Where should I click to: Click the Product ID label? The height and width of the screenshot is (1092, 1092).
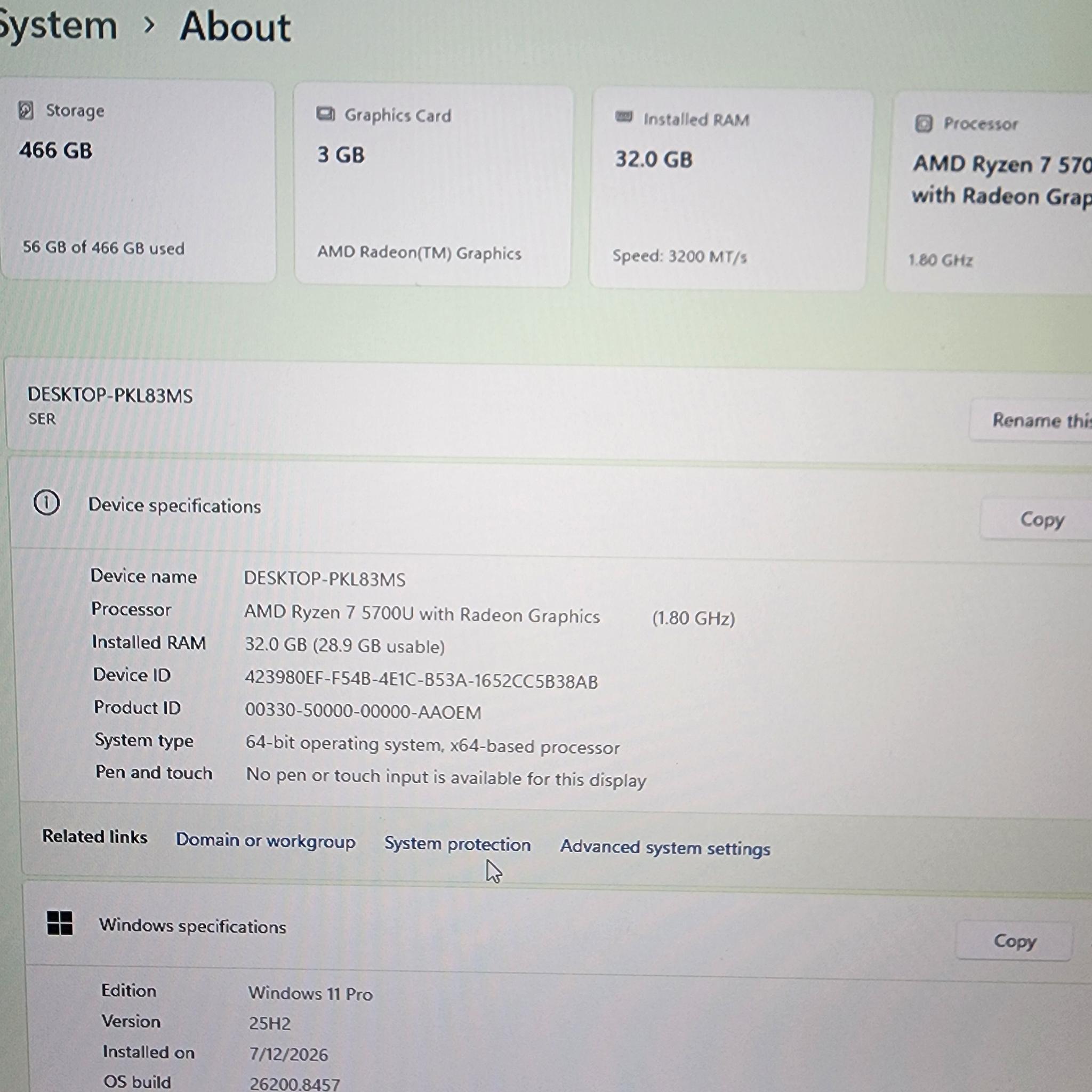pos(138,708)
